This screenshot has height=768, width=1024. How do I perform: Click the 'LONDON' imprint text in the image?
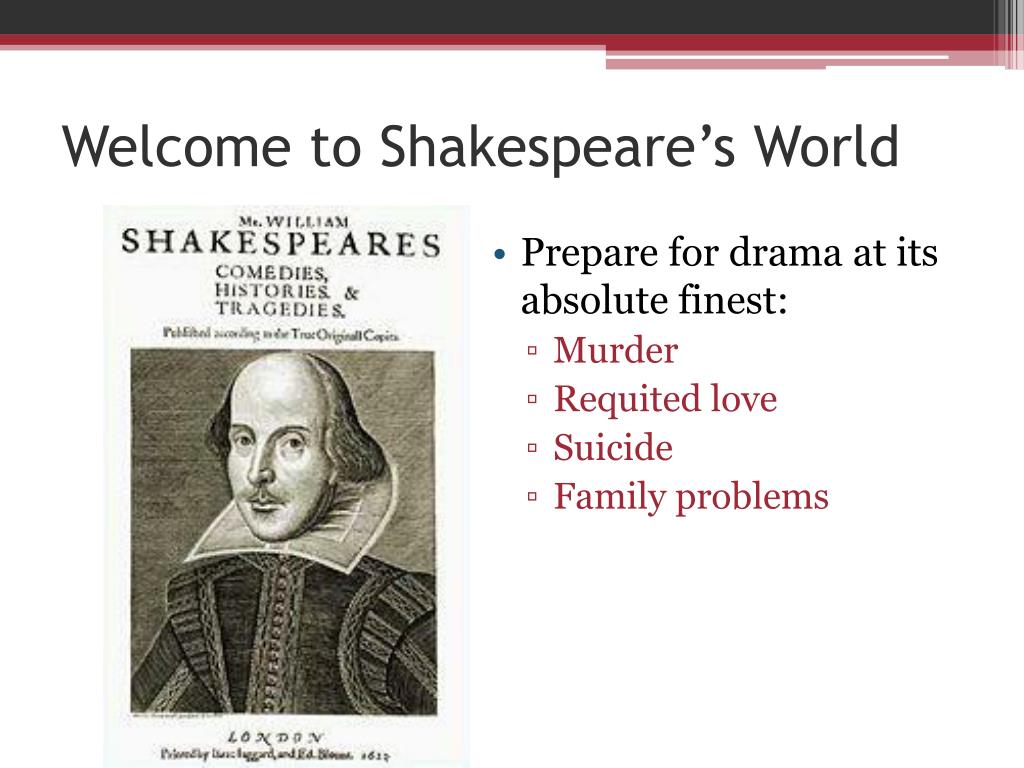tap(274, 737)
